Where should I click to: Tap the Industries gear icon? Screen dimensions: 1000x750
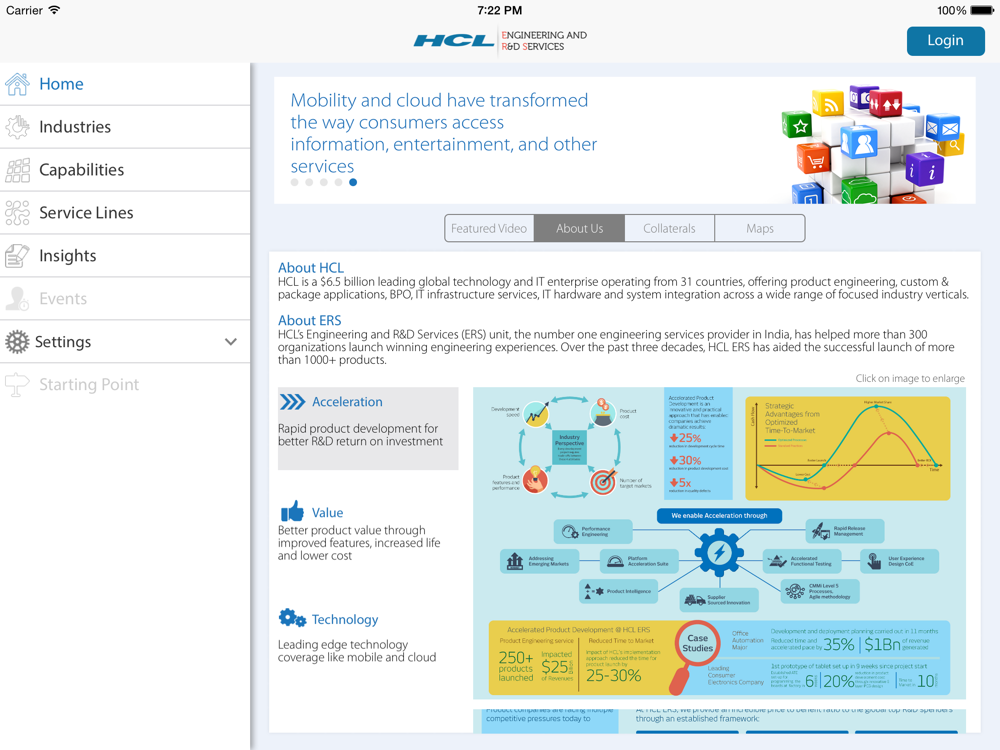tap(17, 127)
